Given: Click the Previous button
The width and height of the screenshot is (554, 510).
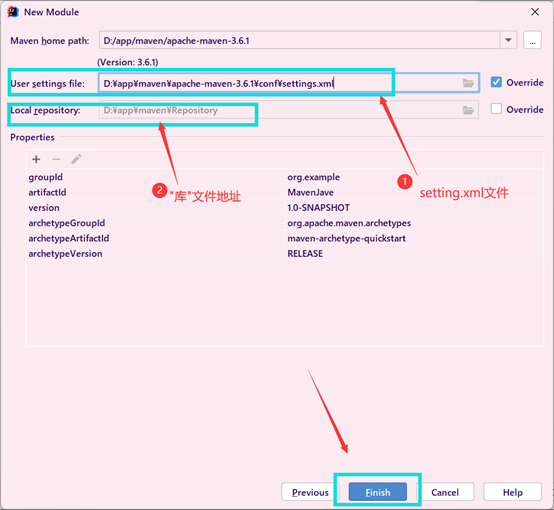Looking at the screenshot, I should tap(310, 492).
